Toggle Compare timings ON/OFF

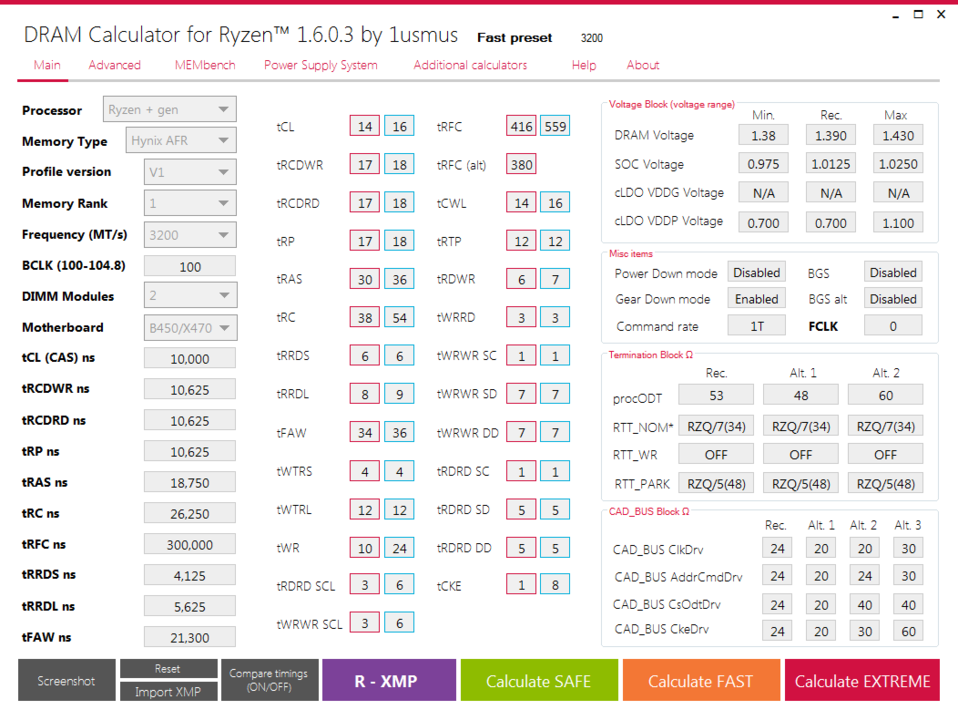(x=269, y=680)
